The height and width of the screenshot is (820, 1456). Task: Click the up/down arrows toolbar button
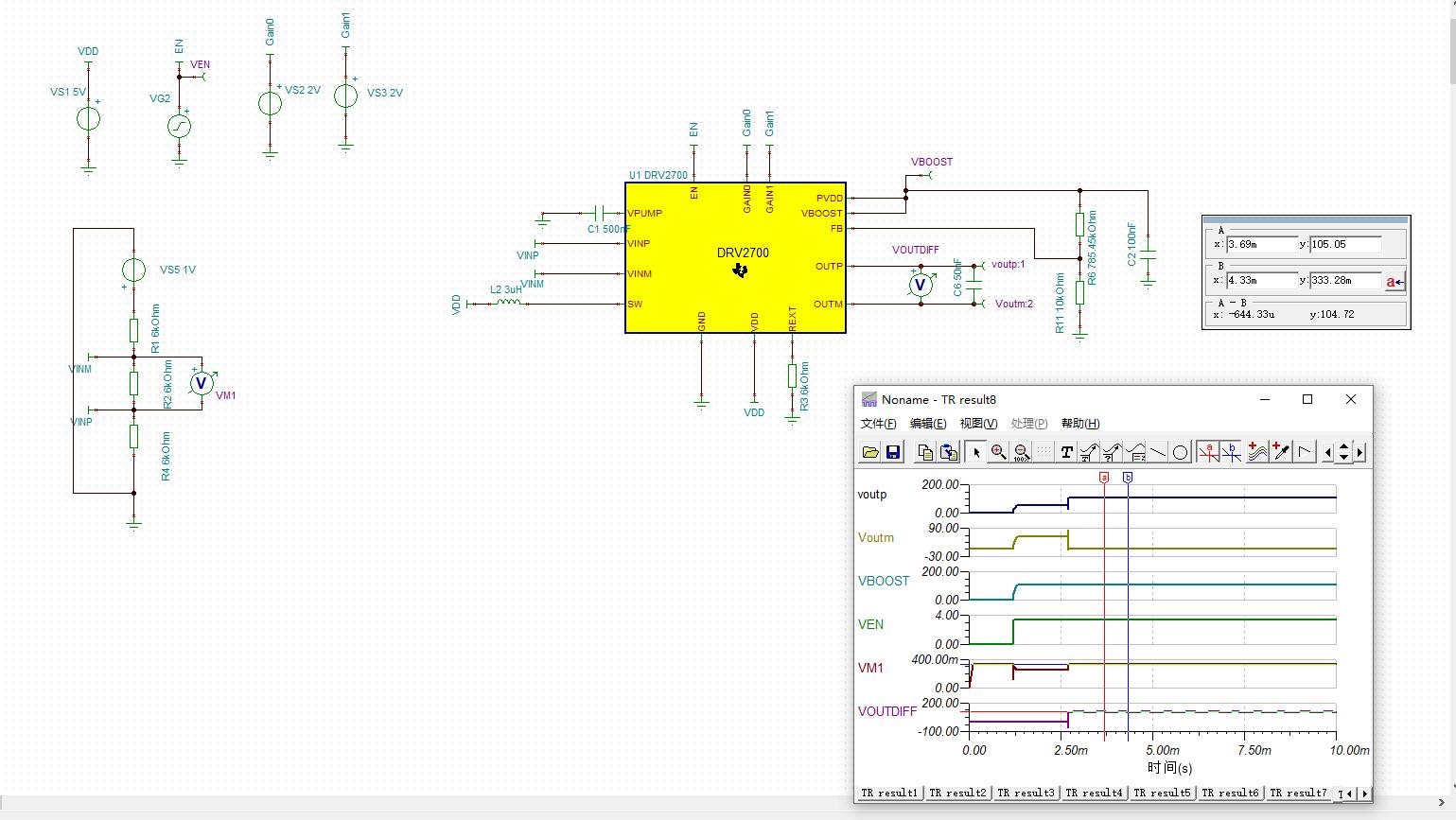(1344, 452)
